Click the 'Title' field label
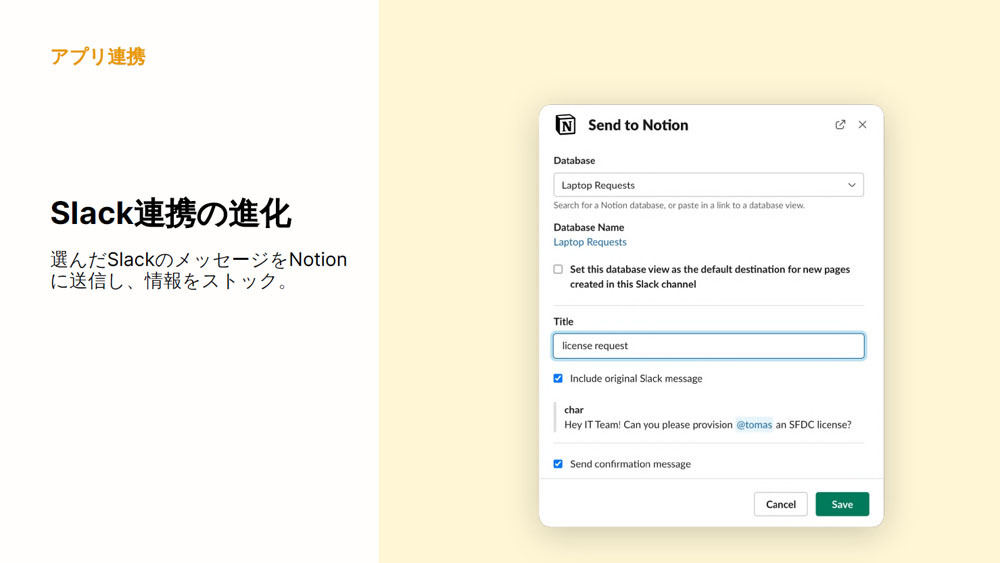 [563, 321]
